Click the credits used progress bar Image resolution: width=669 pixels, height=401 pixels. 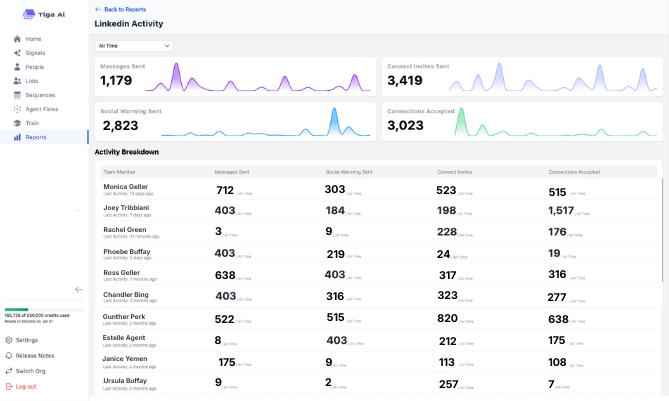tap(44, 309)
